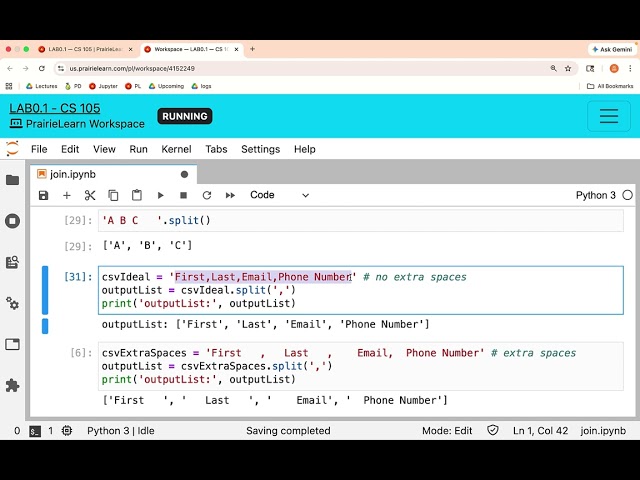
Task: Copy the selected cell
Action: (113, 195)
